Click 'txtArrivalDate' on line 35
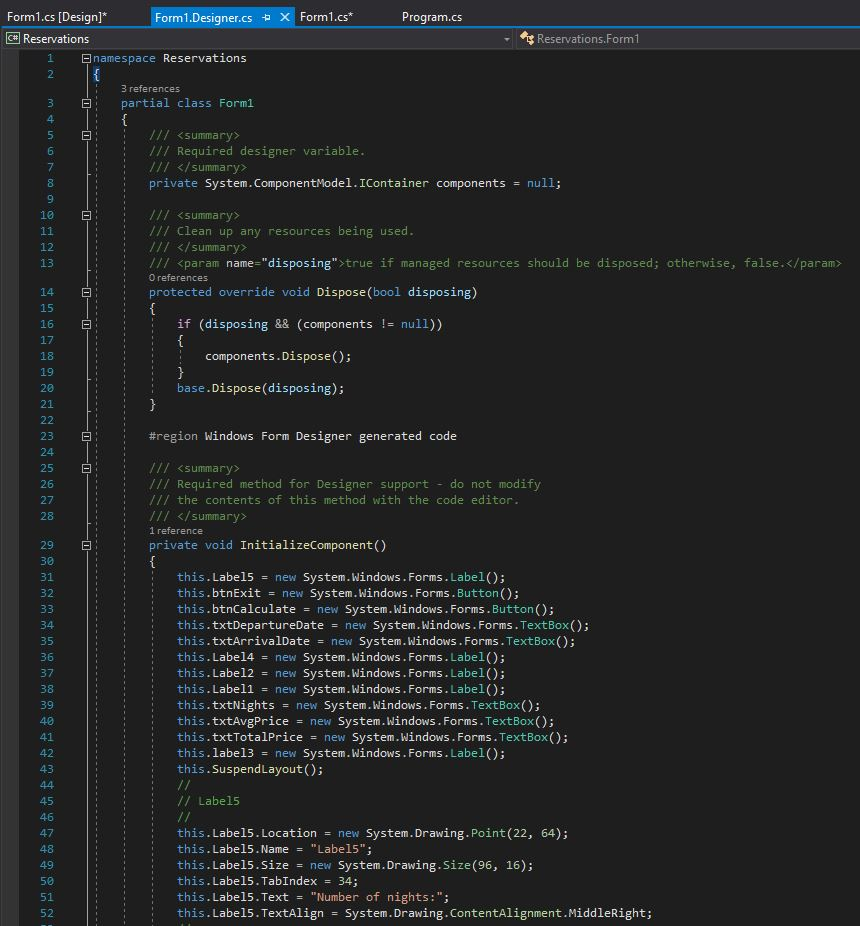This screenshot has height=926, width=860. [x=260, y=641]
